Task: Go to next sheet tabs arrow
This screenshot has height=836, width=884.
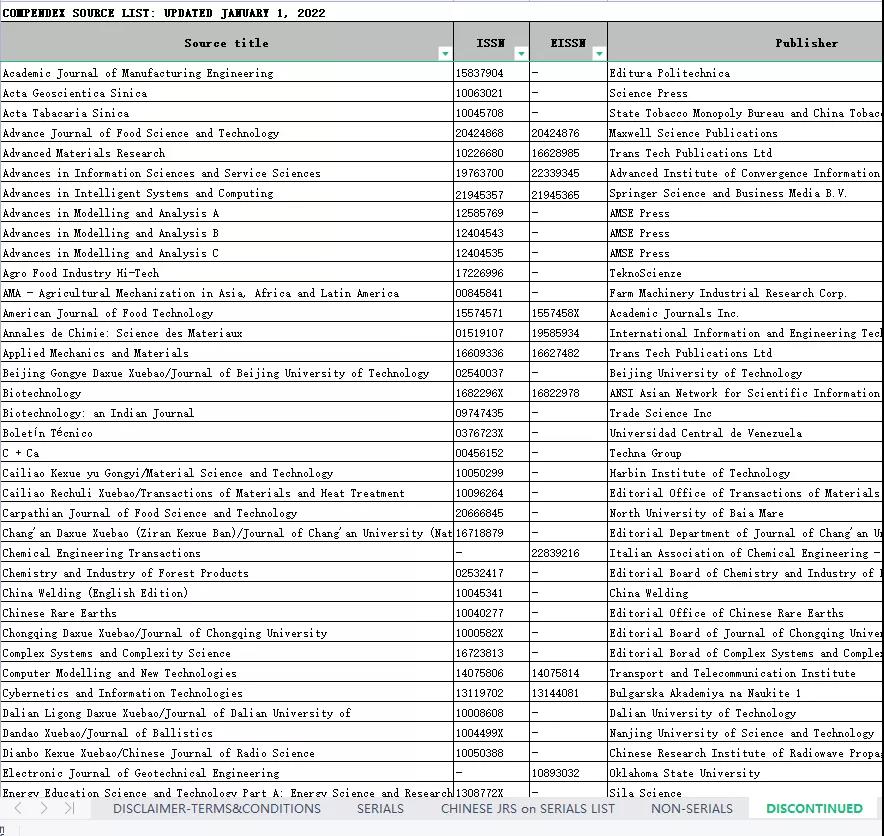Action: (44, 808)
